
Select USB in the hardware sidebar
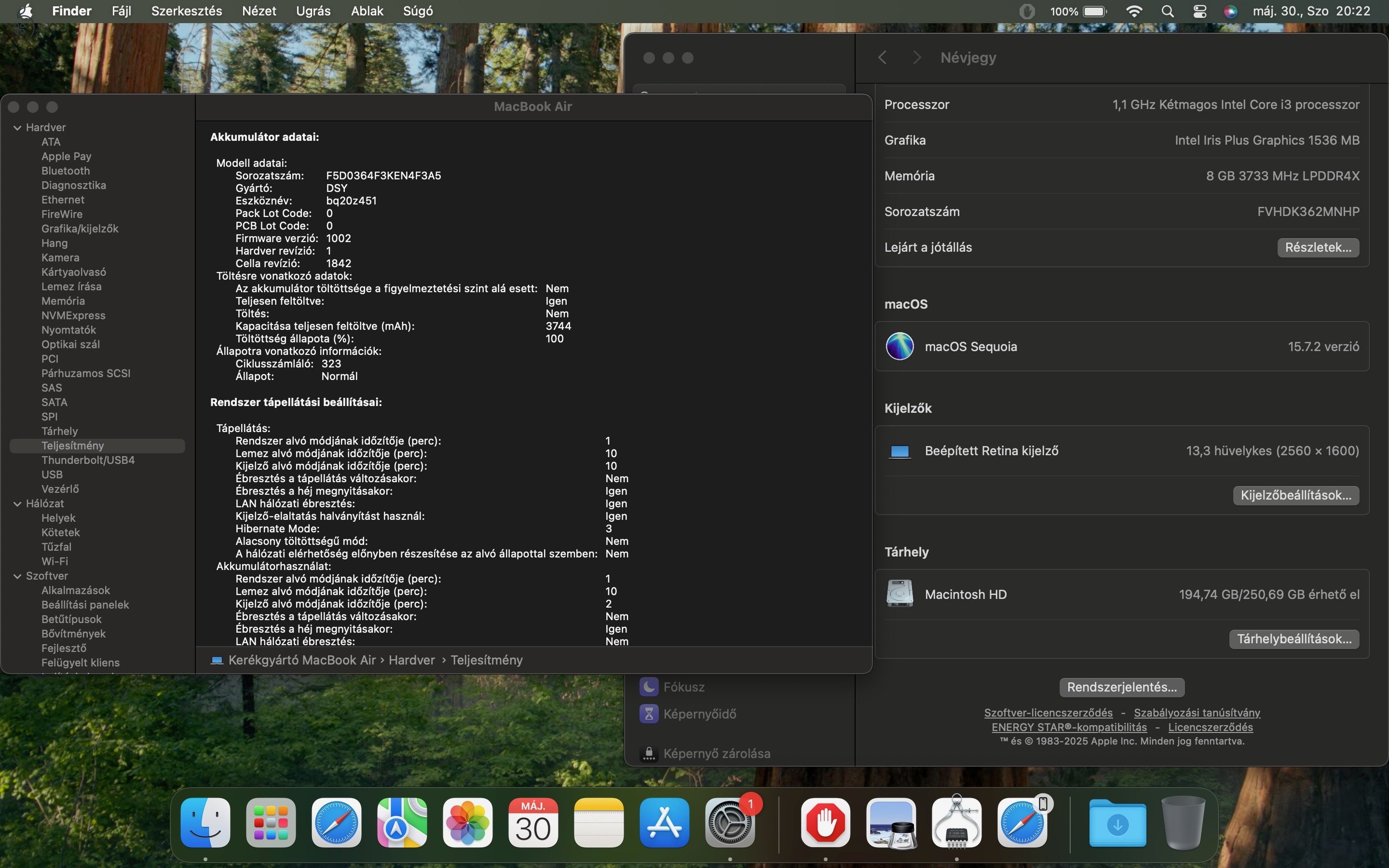point(52,475)
